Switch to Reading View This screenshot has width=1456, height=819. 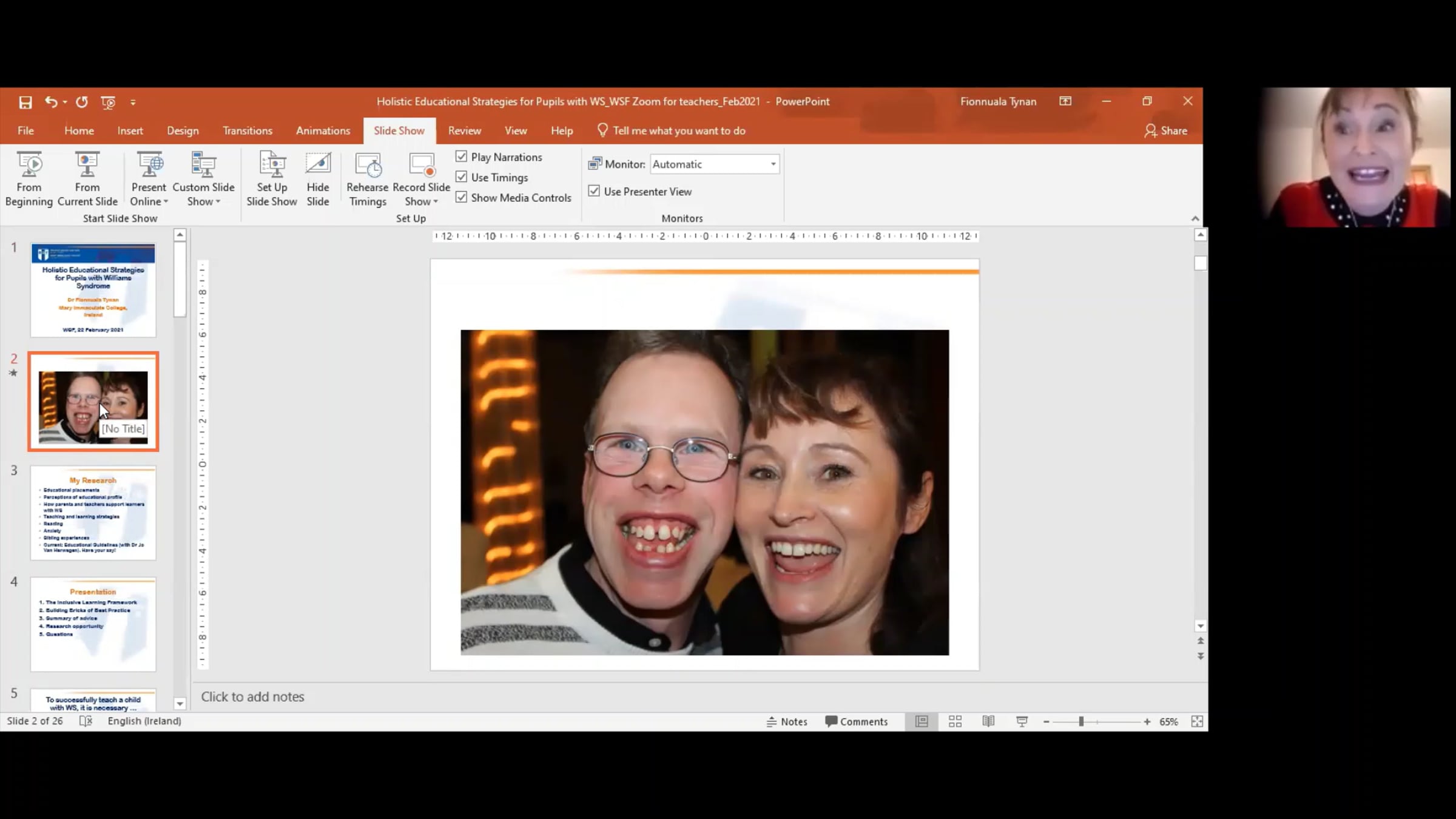coord(988,721)
